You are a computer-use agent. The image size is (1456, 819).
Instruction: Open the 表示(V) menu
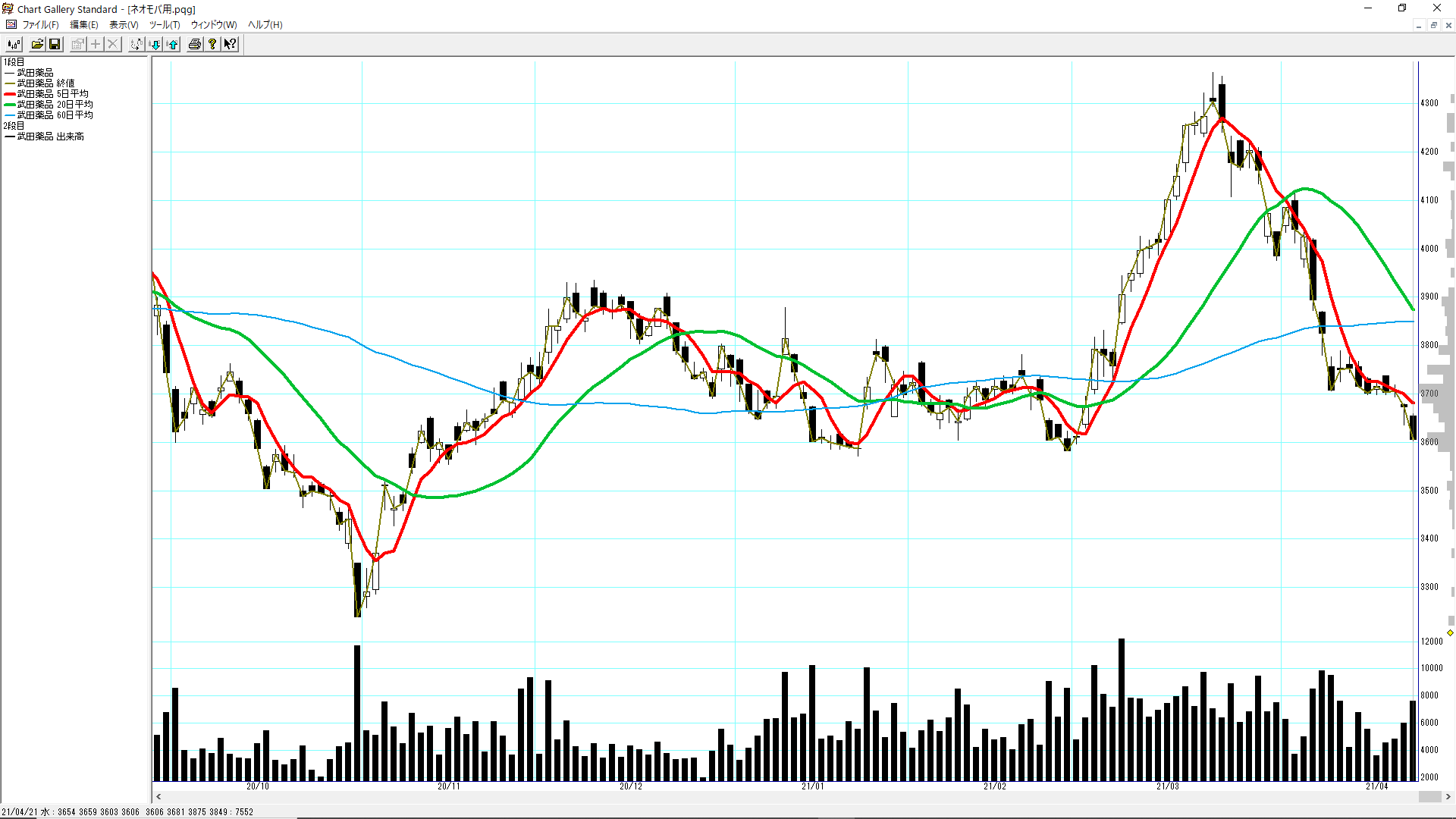tap(124, 24)
